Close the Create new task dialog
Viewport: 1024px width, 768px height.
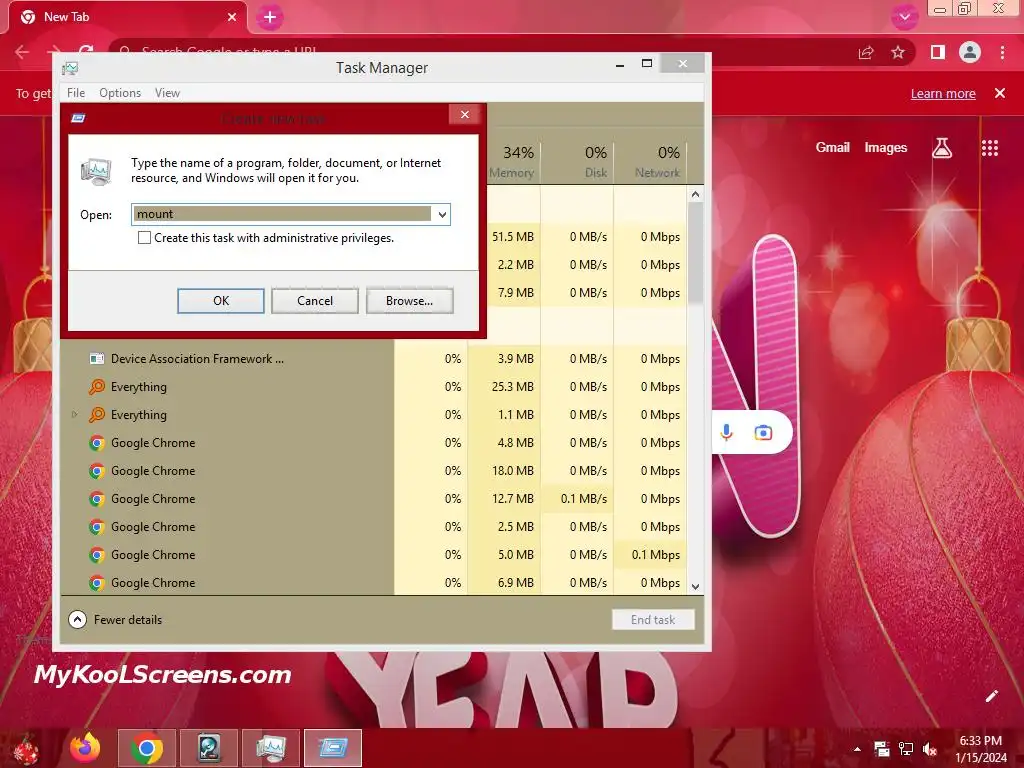[465, 115]
